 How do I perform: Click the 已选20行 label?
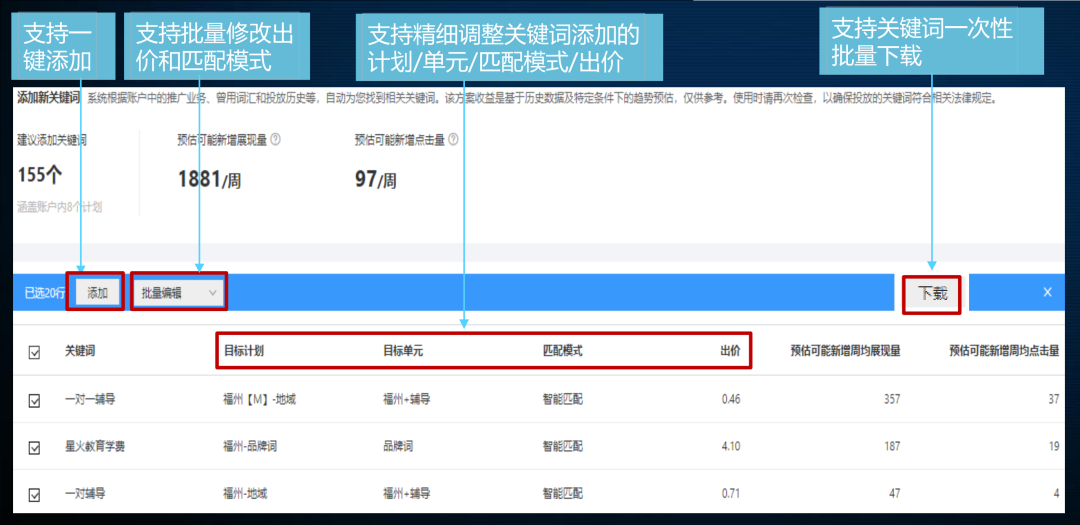click(45, 294)
